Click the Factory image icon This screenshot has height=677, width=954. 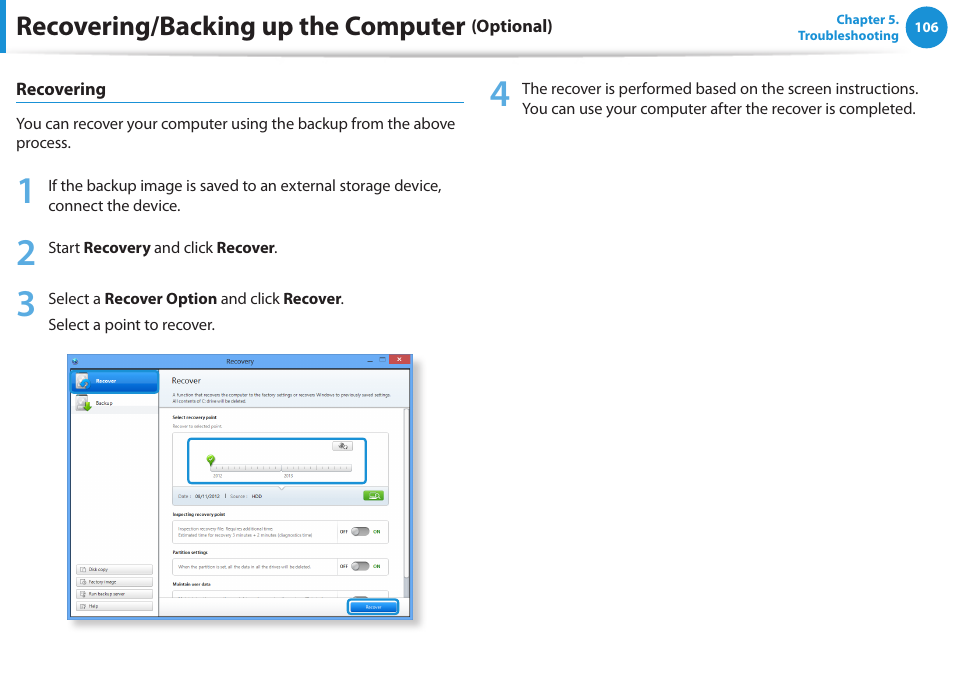82,582
